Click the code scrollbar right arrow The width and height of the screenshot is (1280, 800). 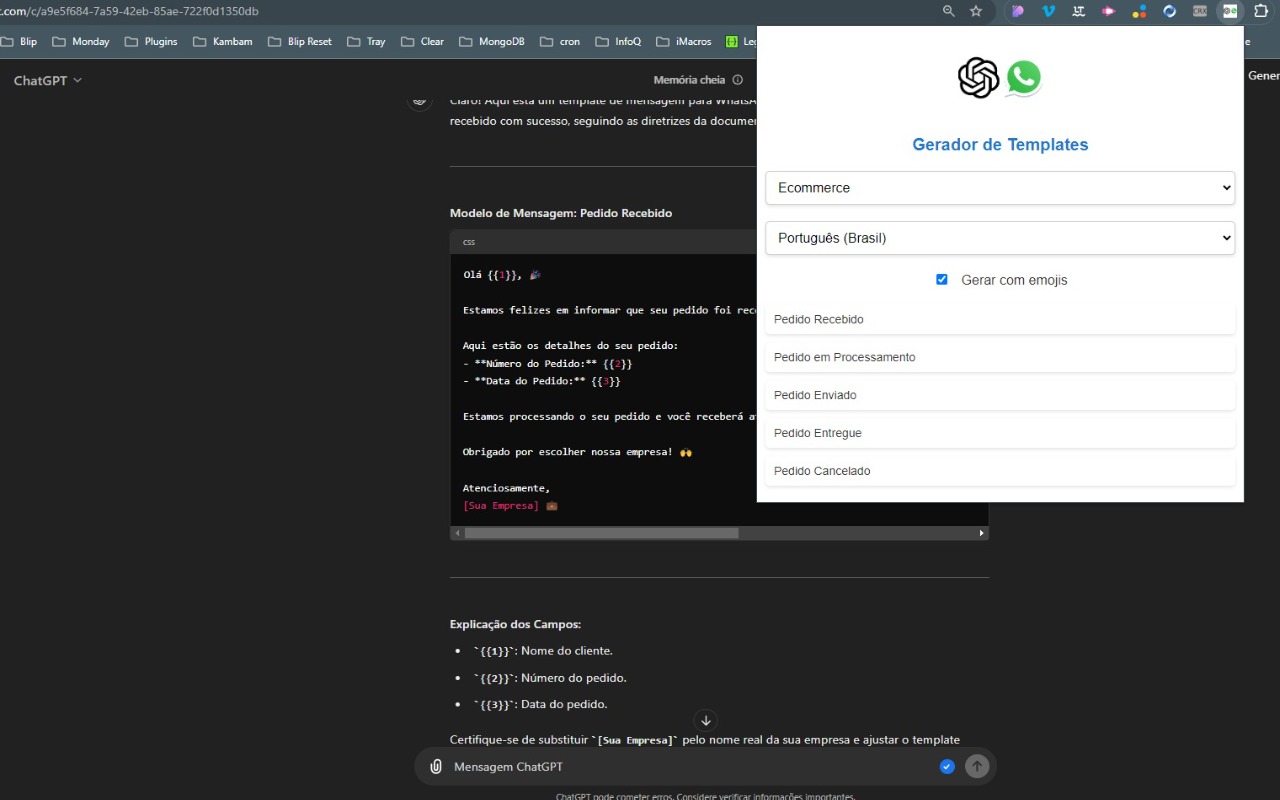[x=982, y=533]
